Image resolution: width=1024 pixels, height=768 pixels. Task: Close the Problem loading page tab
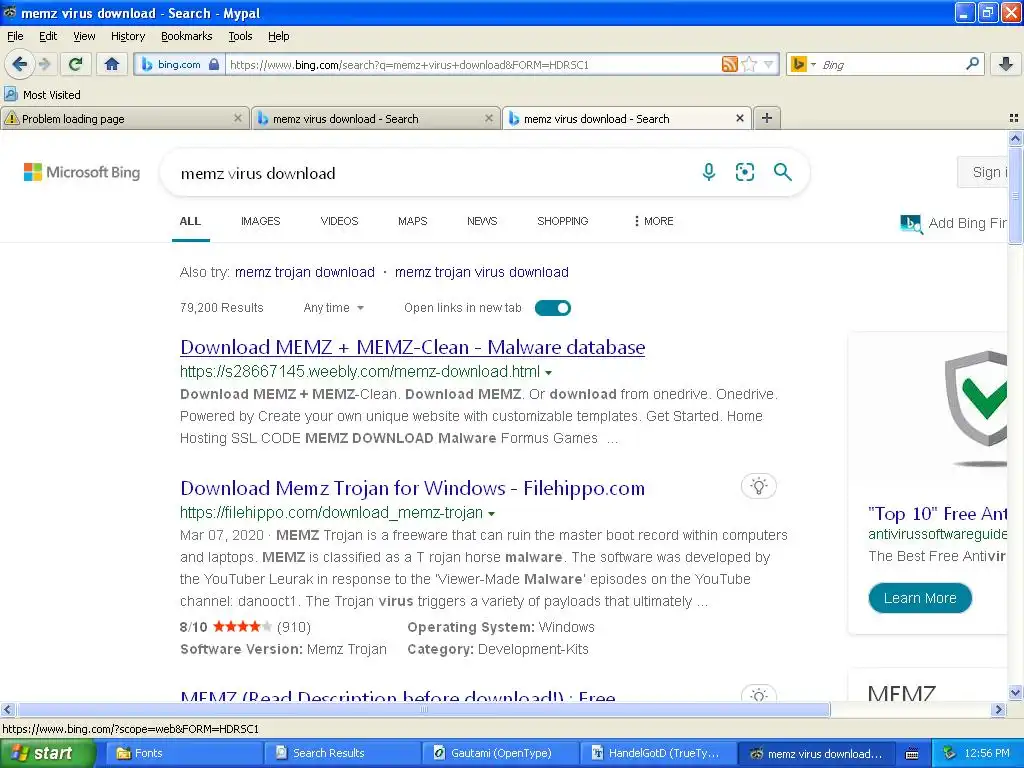pos(238,118)
